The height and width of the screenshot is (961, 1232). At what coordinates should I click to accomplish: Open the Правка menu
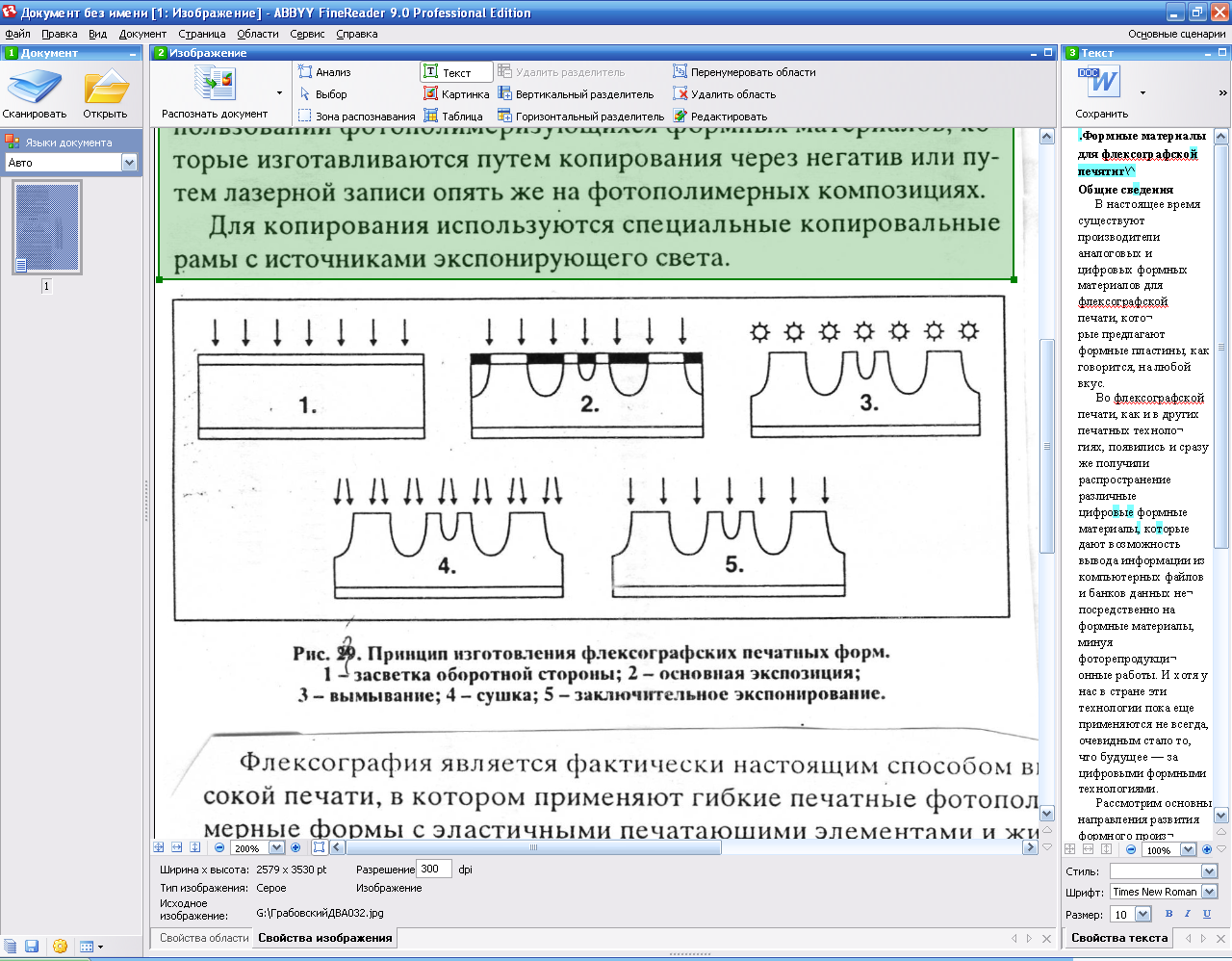59,34
